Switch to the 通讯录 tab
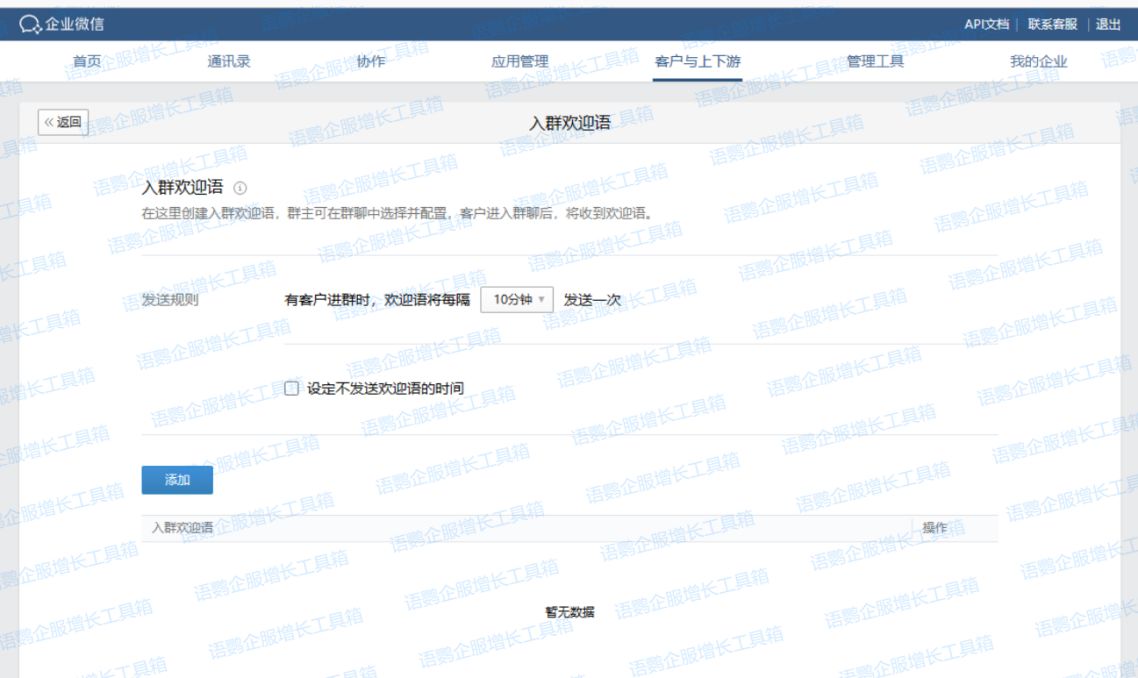Viewport: 1138px width, 678px height. pos(229,62)
